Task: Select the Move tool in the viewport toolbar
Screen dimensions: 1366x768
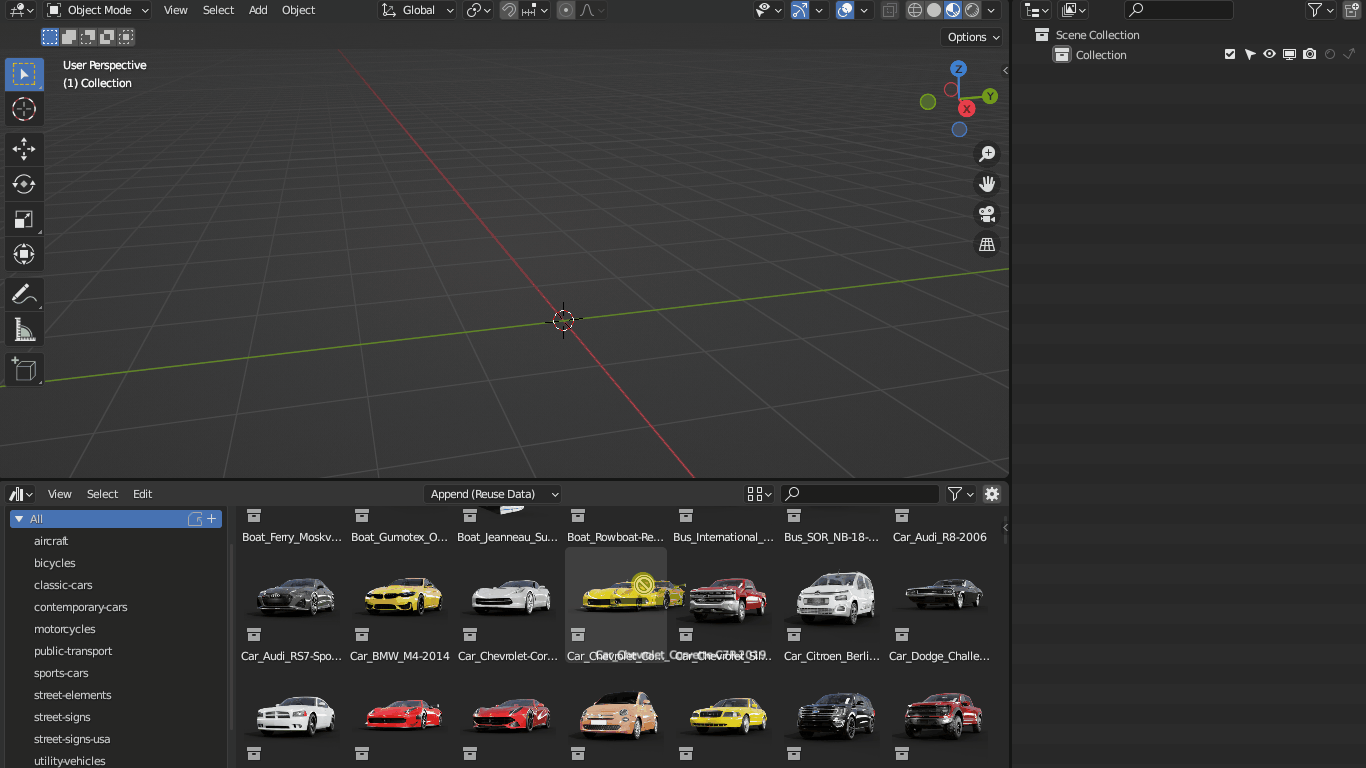Action: 24,149
